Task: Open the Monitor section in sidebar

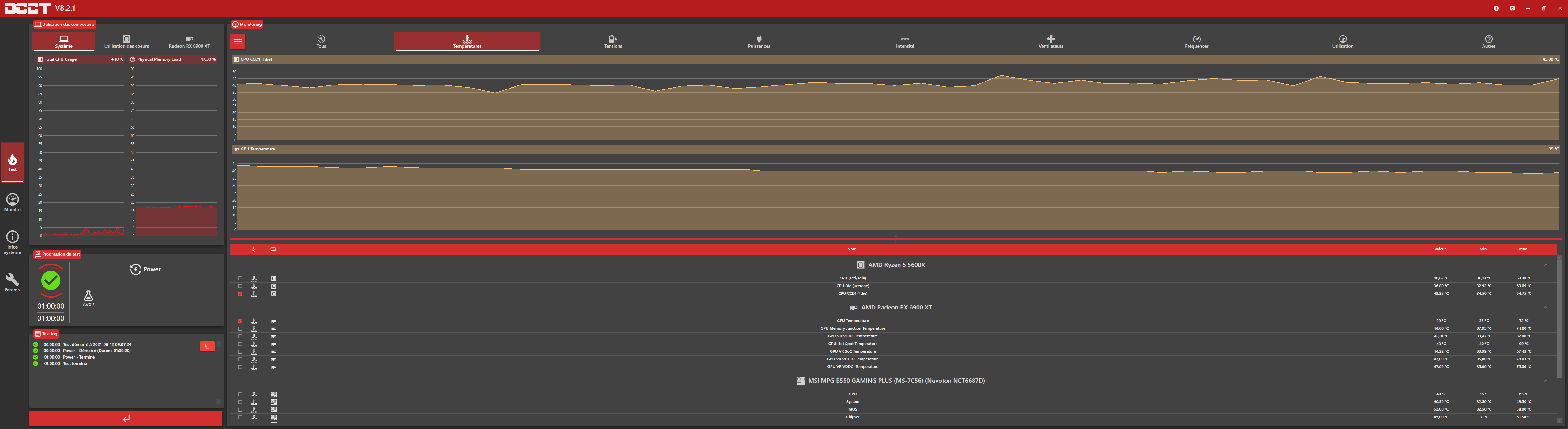Action: pos(12,202)
